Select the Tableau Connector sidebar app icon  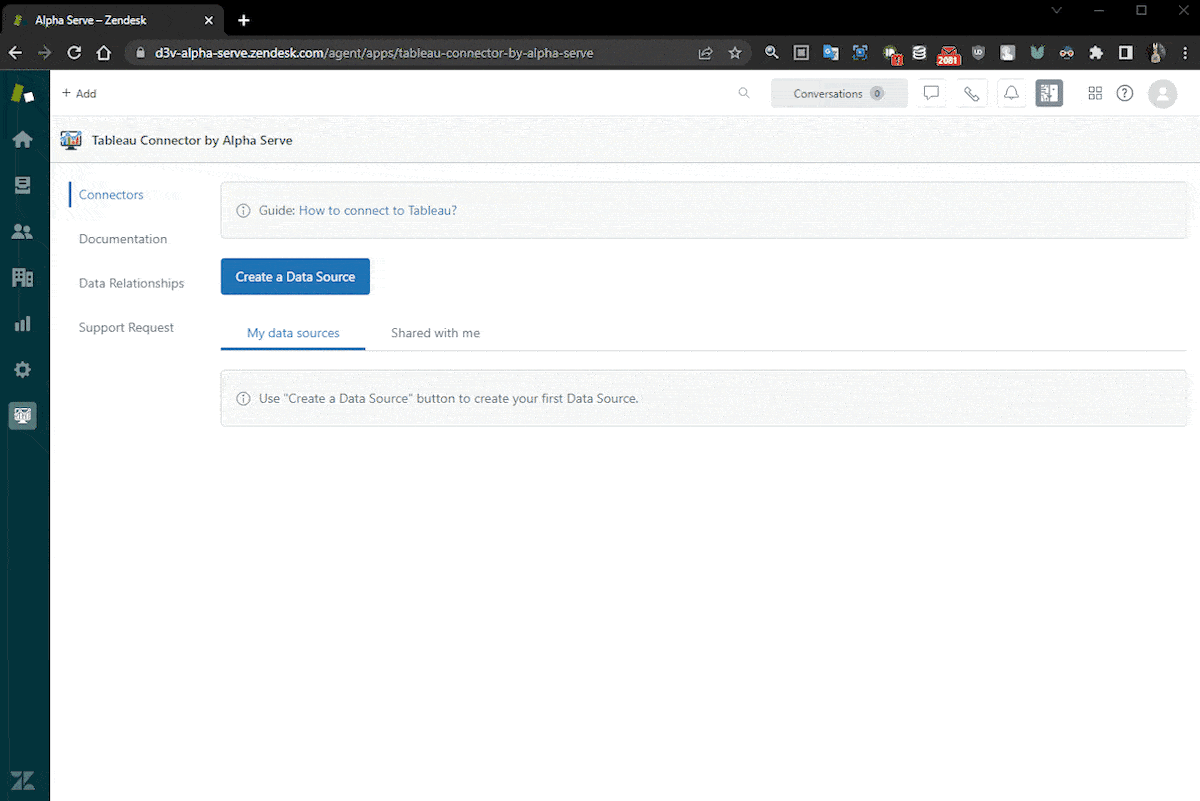coord(22,415)
